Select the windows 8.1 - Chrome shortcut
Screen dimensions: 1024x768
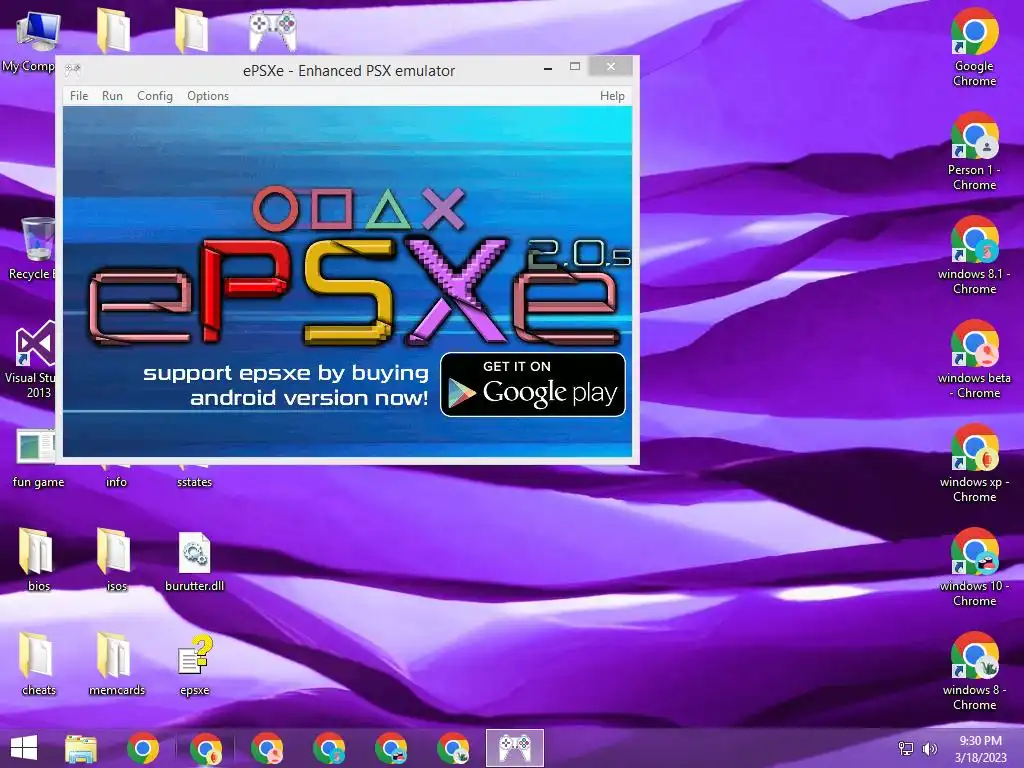tap(974, 255)
